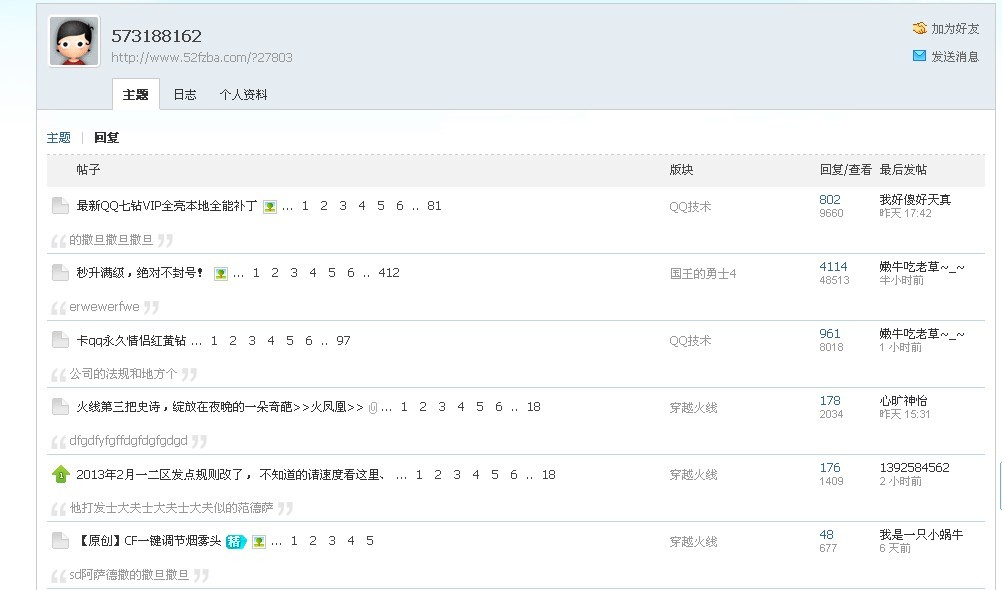Image resolution: width=1002 pixels, height=590 pixels.
Task: Switch to the 日志 tab
Action: pos(185,95)
